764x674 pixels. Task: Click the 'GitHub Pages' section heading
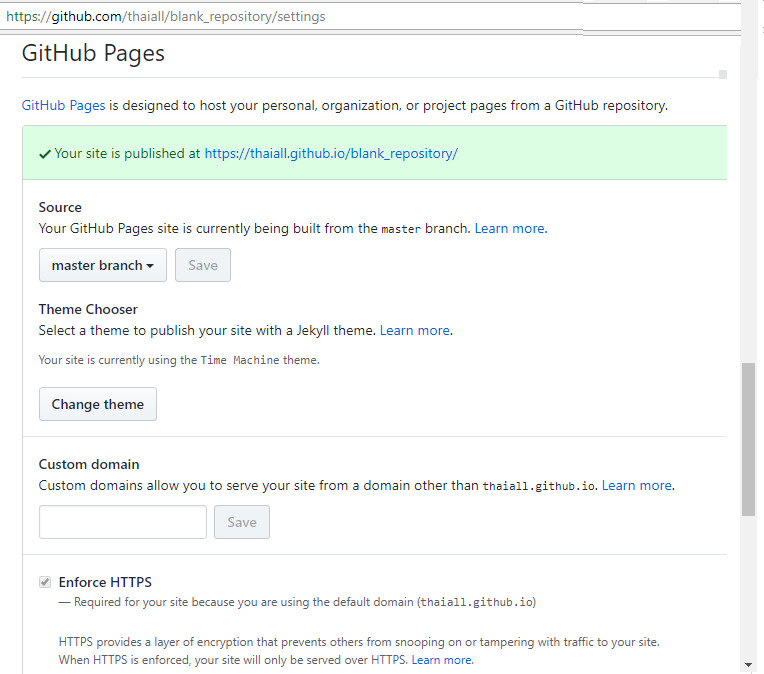(x=93, y=53)
